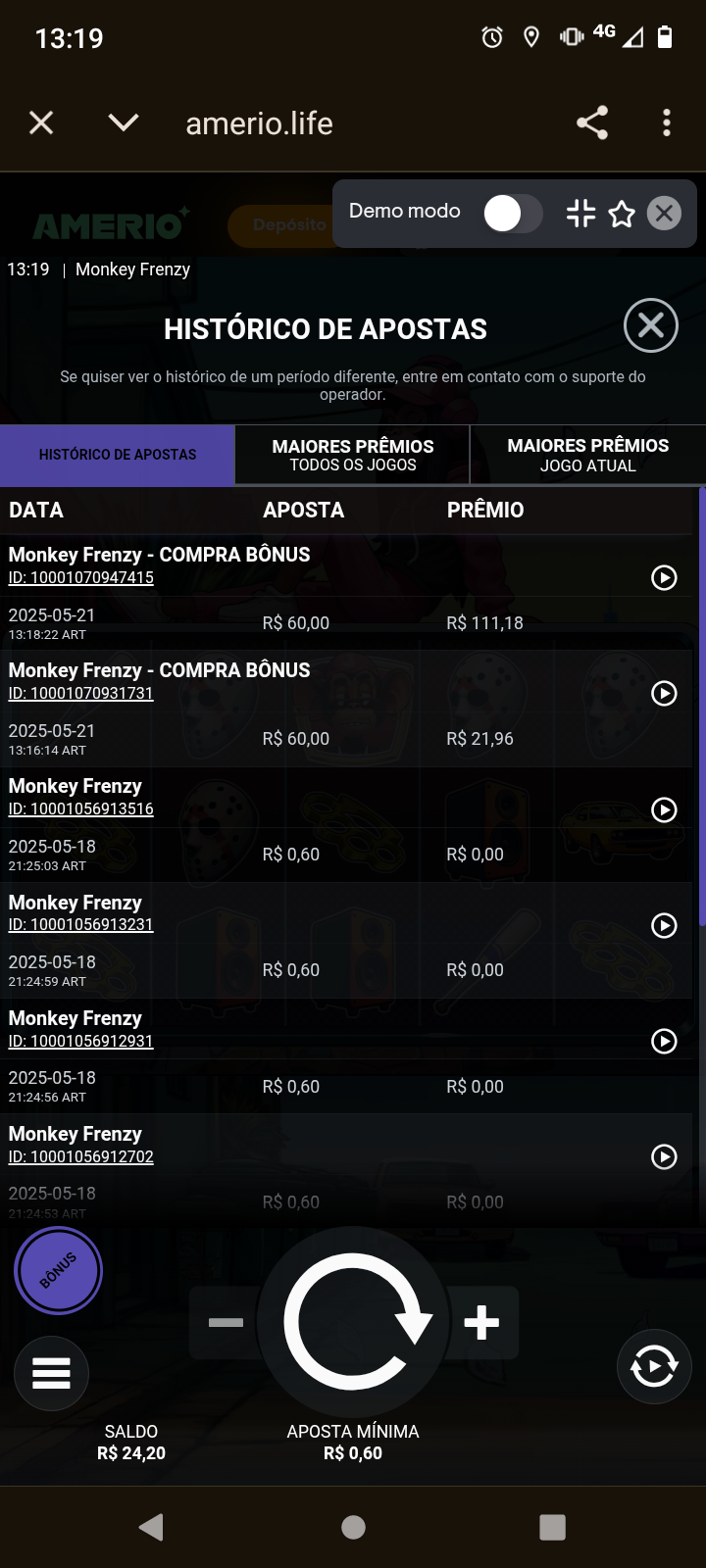Replay round ID 10001056913516
Image resolution: width=706 pixels, height=1568 pixels.
pyautogui.click(x=664, y=809)
